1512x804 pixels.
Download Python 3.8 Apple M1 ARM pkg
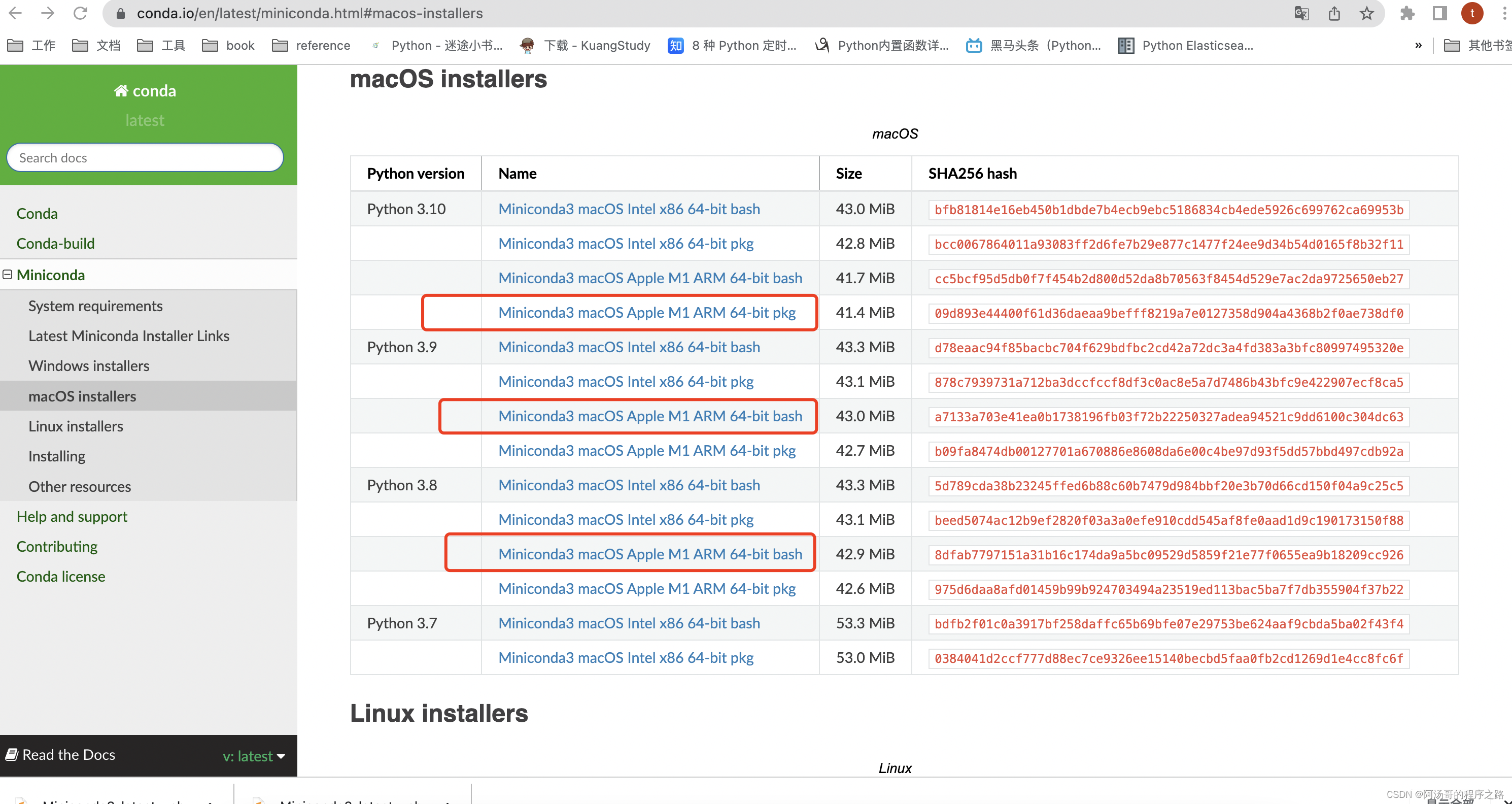pyautogui.click(x=647, y=588)
